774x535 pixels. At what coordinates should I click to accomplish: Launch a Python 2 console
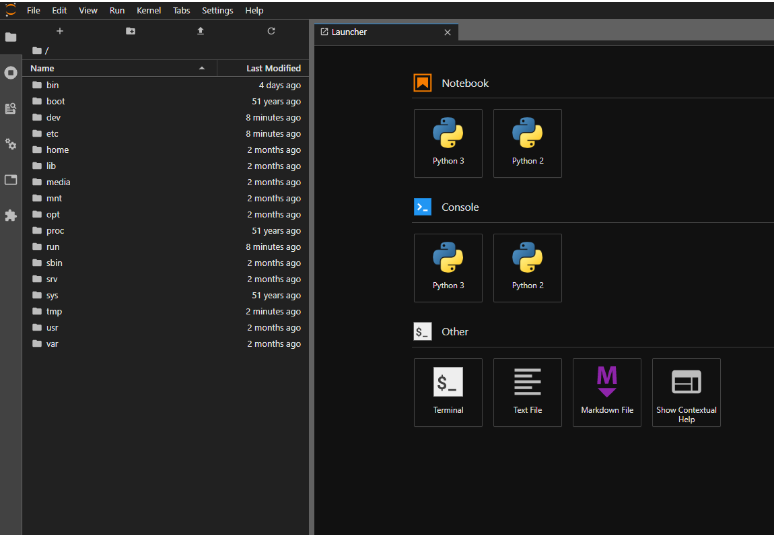(527, 267)
